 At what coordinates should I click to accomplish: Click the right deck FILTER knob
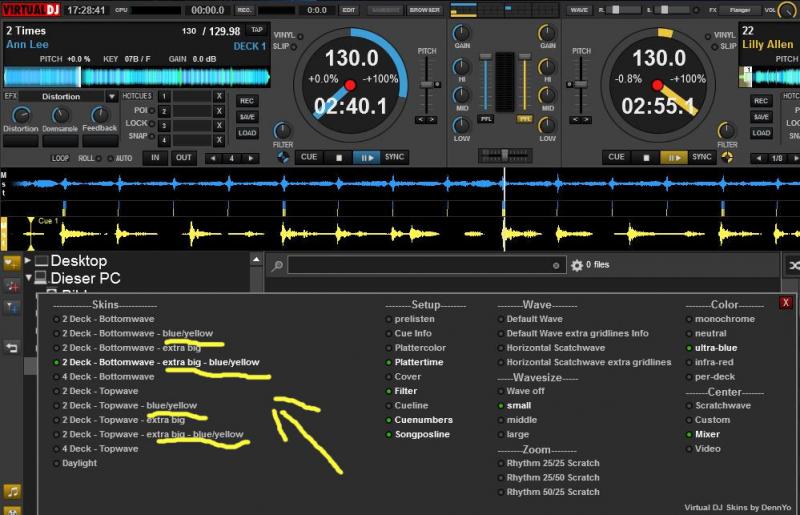726,131
